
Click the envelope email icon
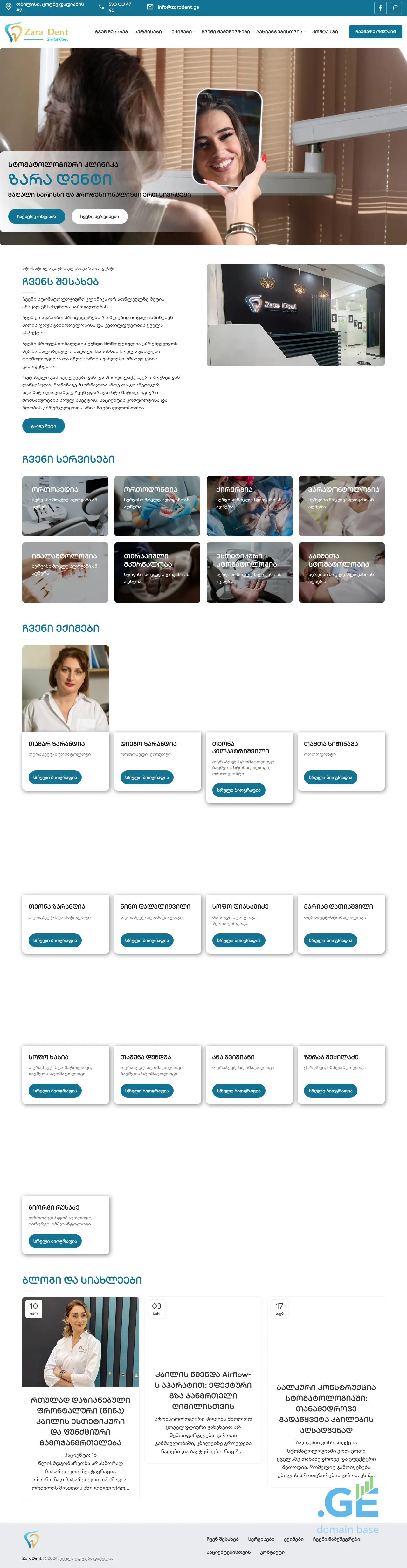pyautogui.click(x=150, y=7)
